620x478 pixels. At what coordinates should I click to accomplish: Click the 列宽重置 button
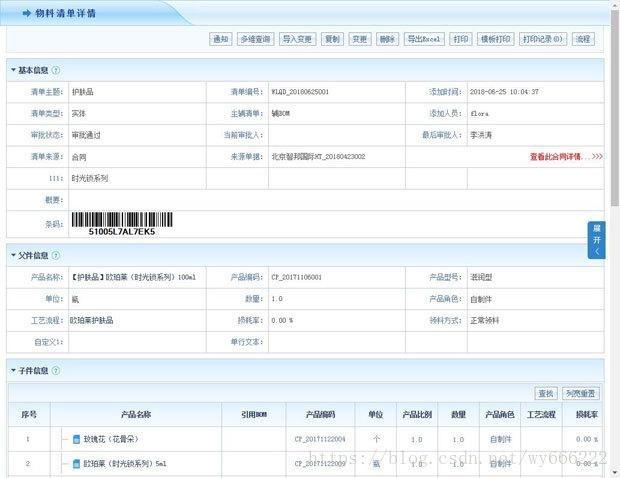(x=580, y=394)
